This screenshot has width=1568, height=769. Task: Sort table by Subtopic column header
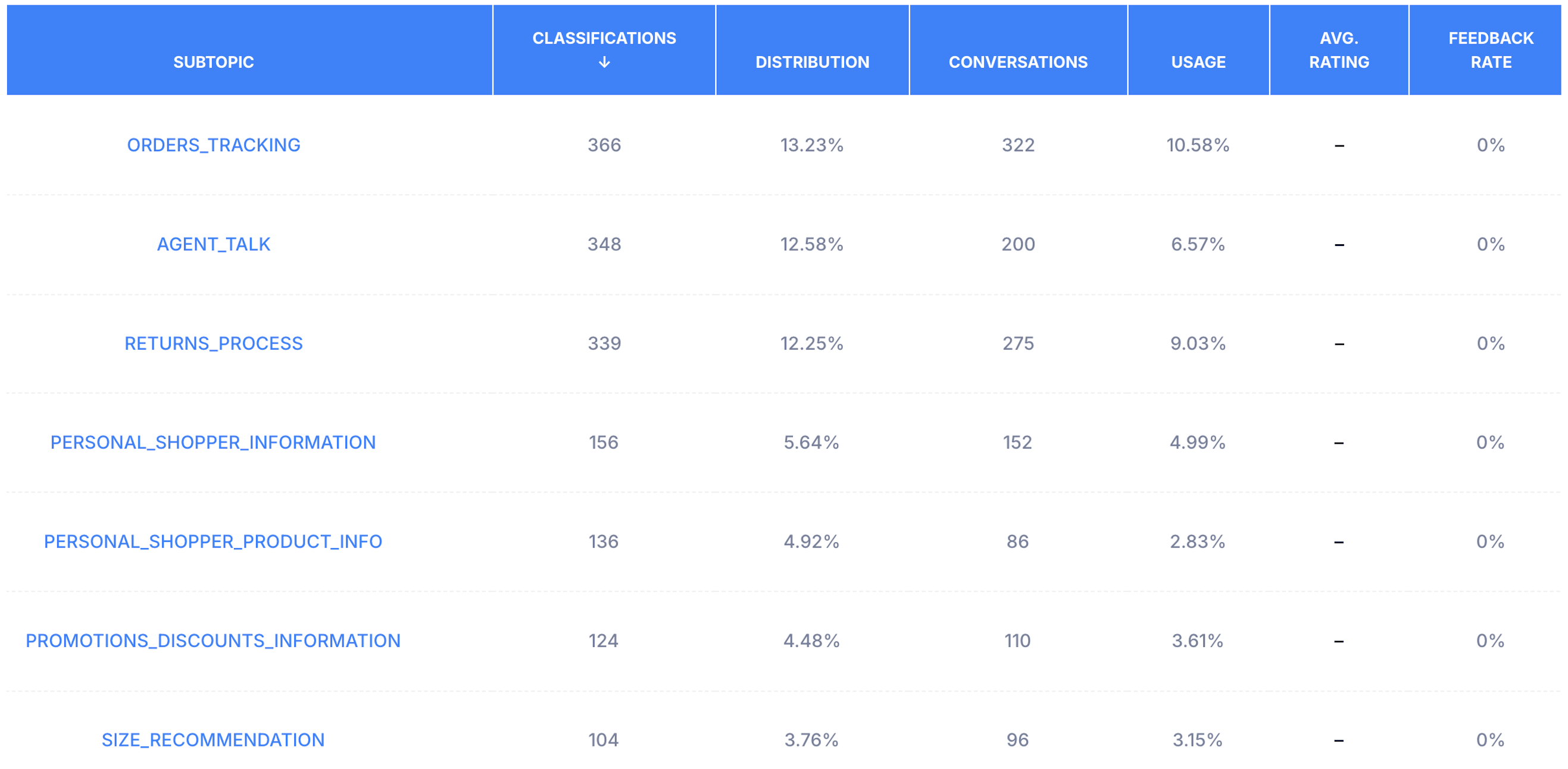[213, 62]
